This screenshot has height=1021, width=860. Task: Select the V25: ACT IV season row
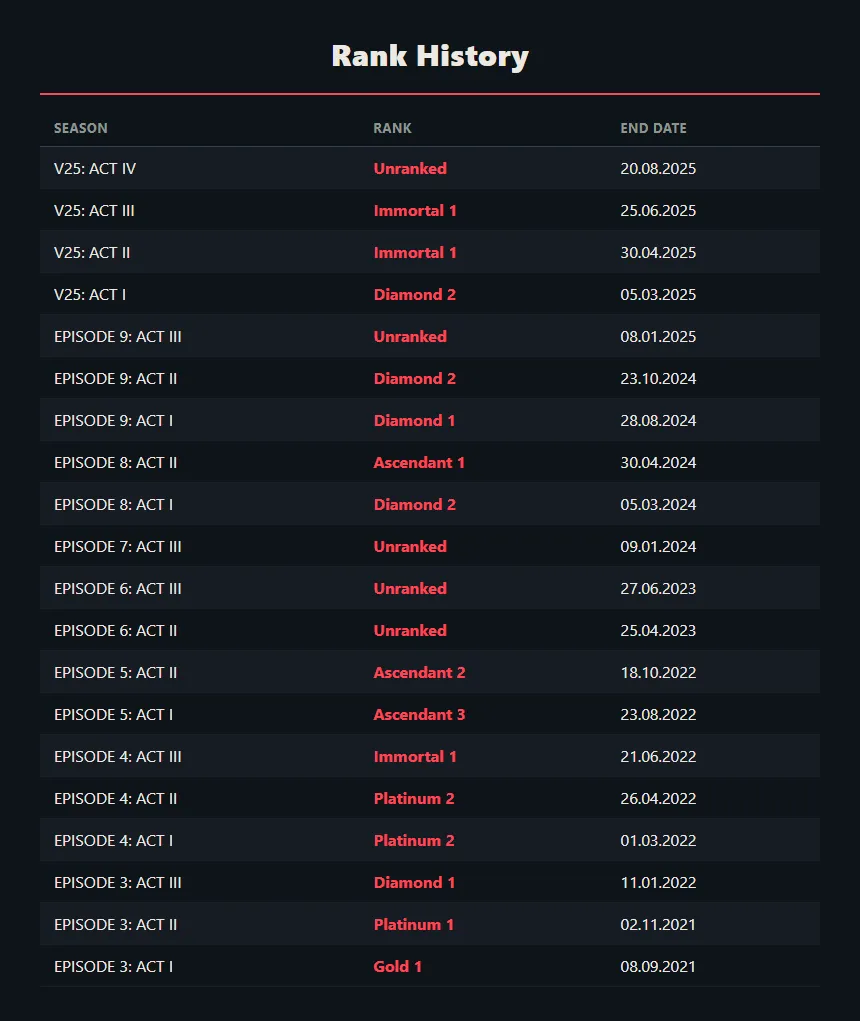click(430, 169)
